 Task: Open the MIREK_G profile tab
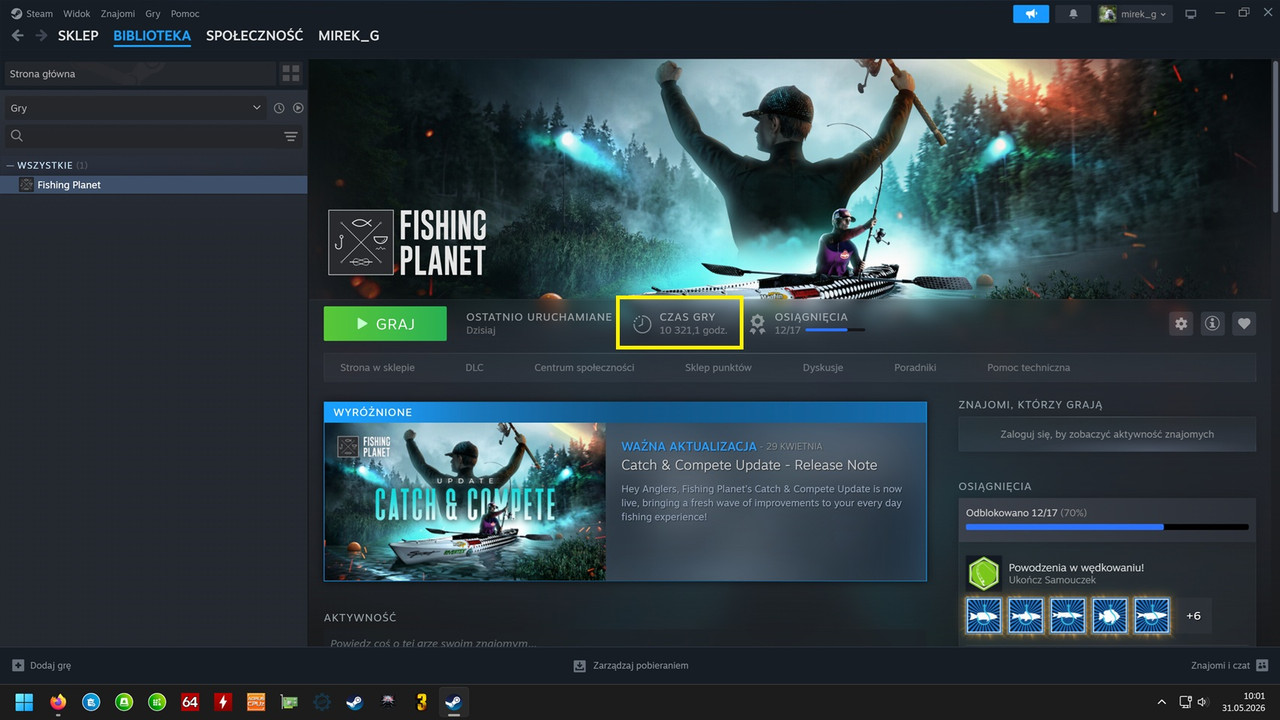349,36
